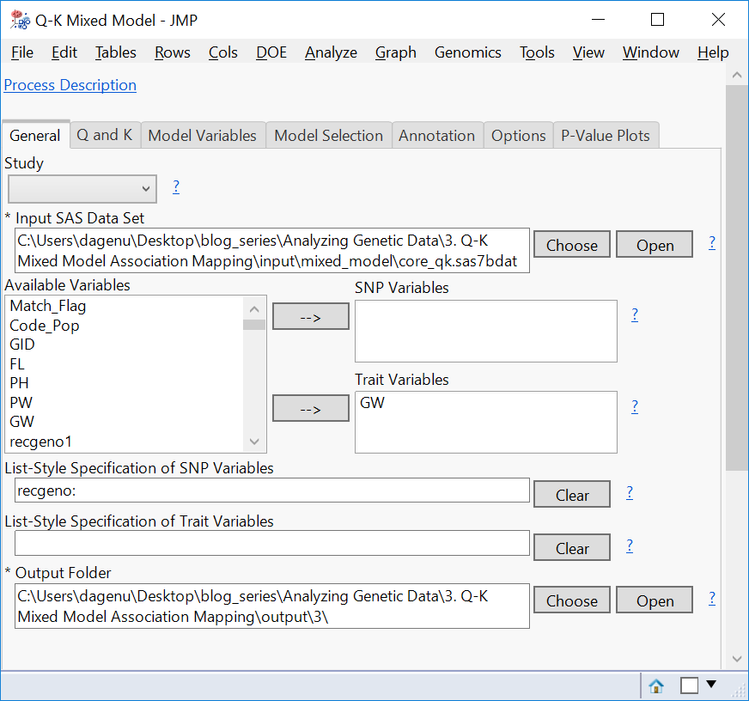
Task: Click help question mark for Output Folder
Action: tap(712, 598)
